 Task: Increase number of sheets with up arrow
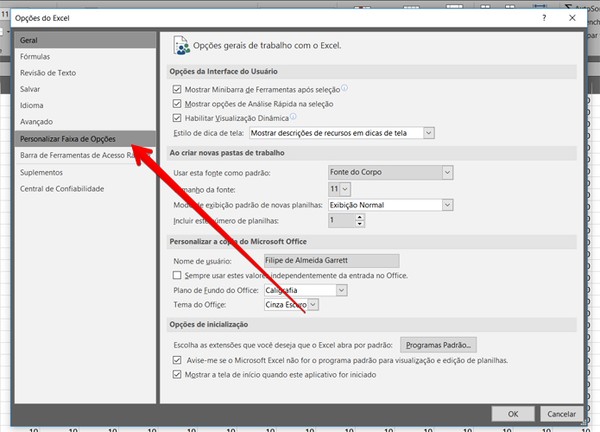(359, 217)
